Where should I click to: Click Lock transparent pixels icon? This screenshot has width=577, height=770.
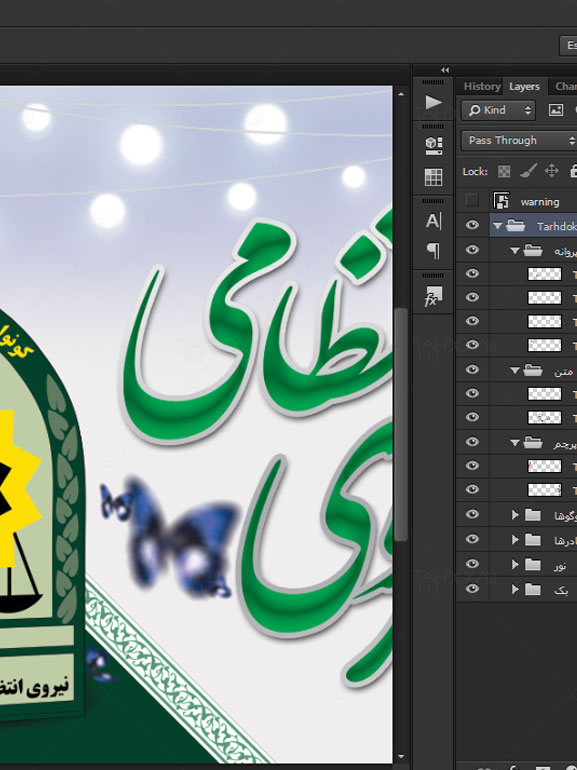click(x=504, y=171)
